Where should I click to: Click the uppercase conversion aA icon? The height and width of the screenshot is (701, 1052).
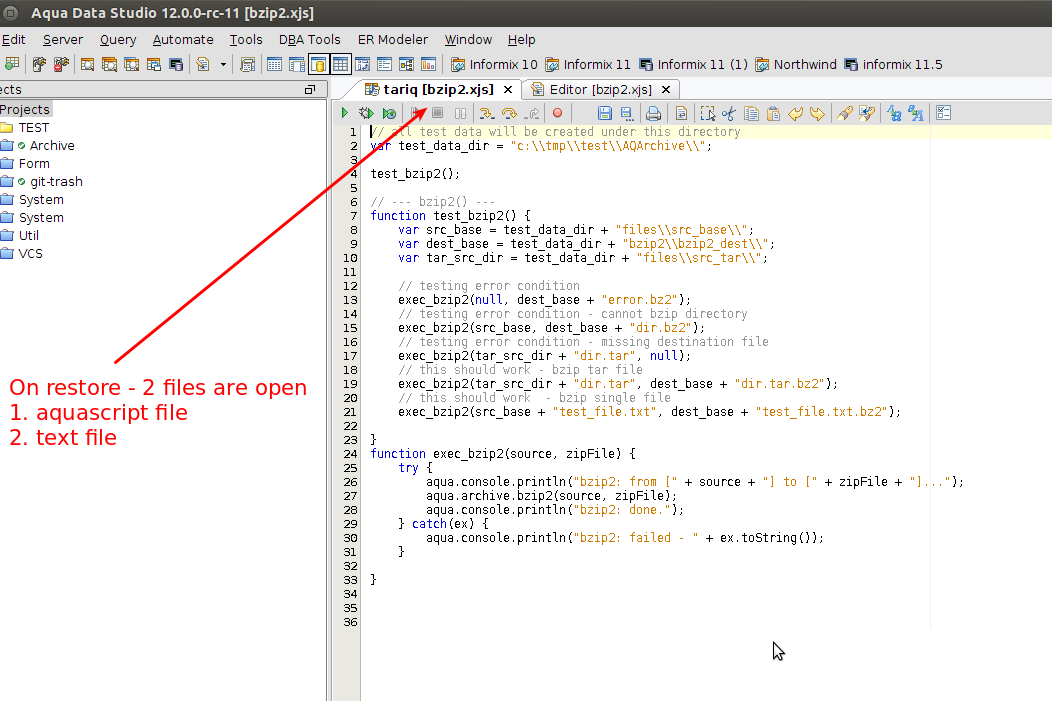click(916, 113)
